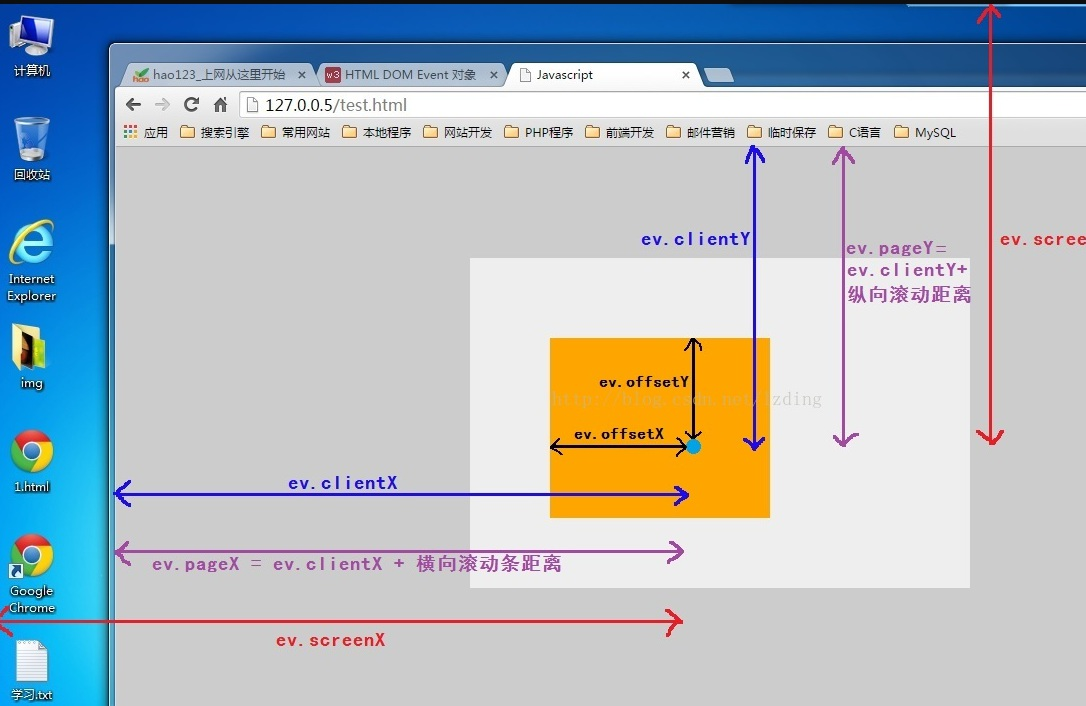The width and height of the screenshot is (1086, 706).
Task: Open the 应用 apps grid shortcut
Action: pos(145,132)
